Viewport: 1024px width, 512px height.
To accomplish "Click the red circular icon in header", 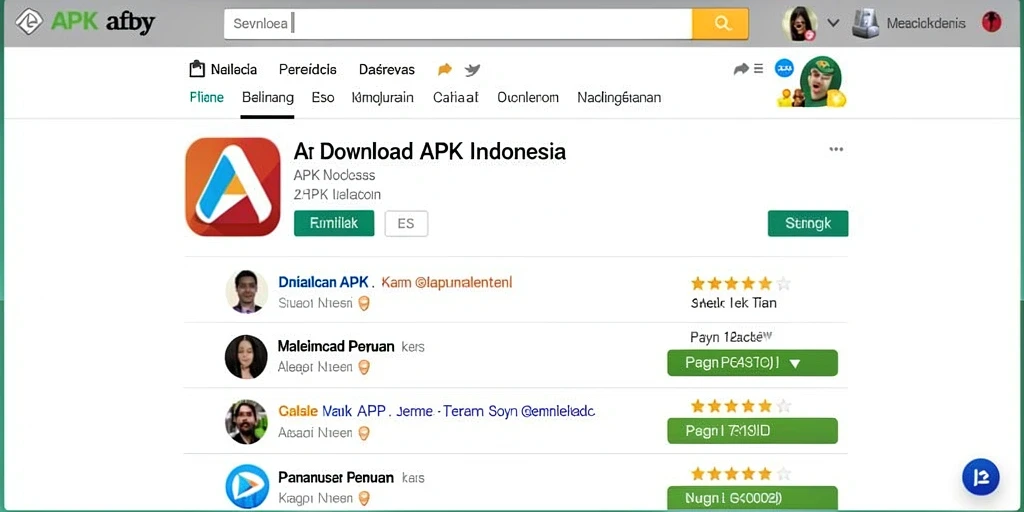I will 991,23.
